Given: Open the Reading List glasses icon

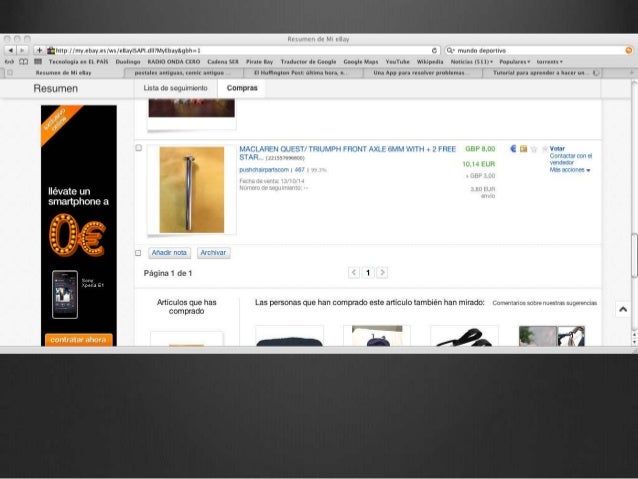Looking at the screenshot, I should (9, 62).
